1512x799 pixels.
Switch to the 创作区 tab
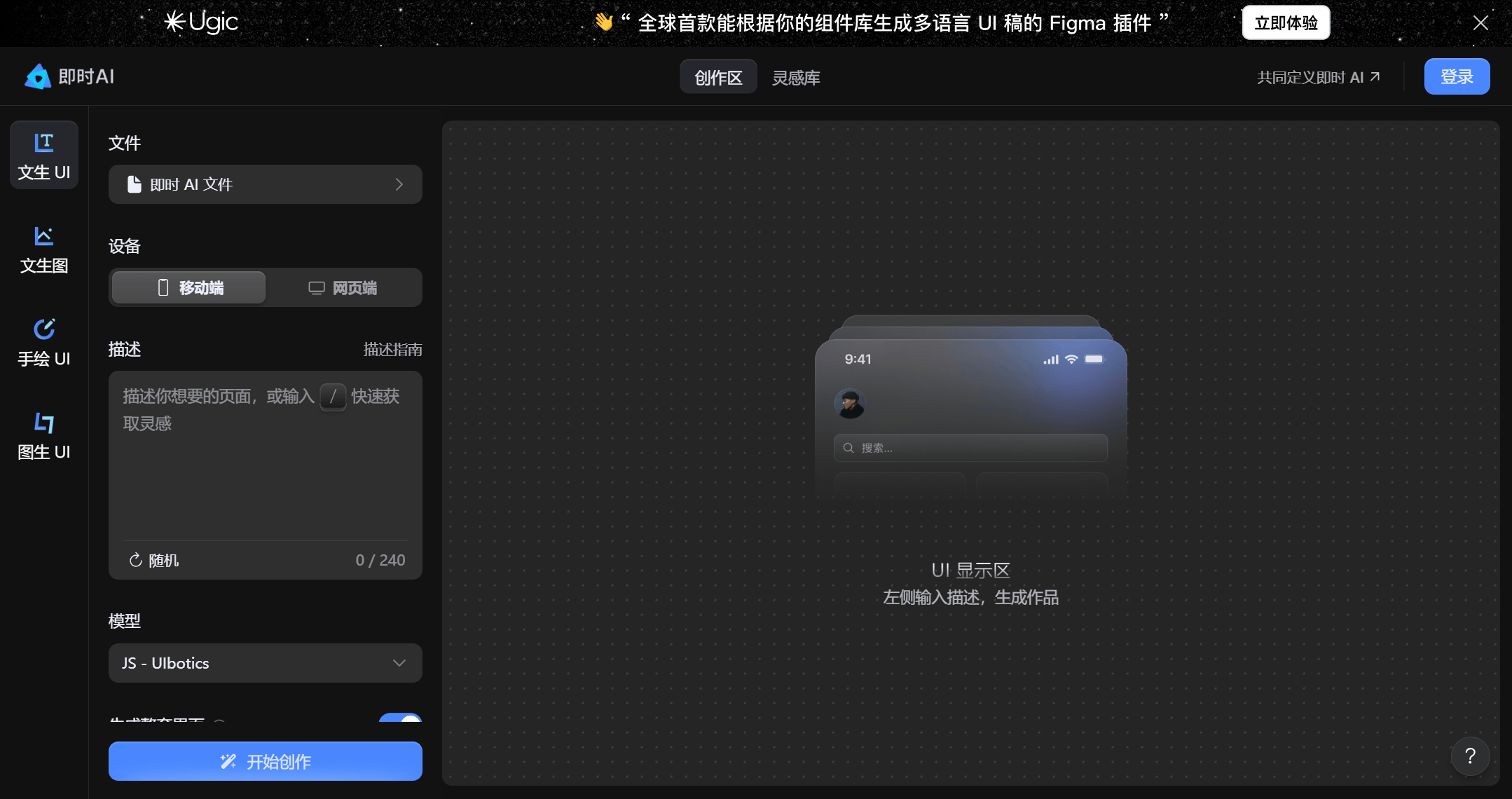pyautogui.click(x=718, y=77)
